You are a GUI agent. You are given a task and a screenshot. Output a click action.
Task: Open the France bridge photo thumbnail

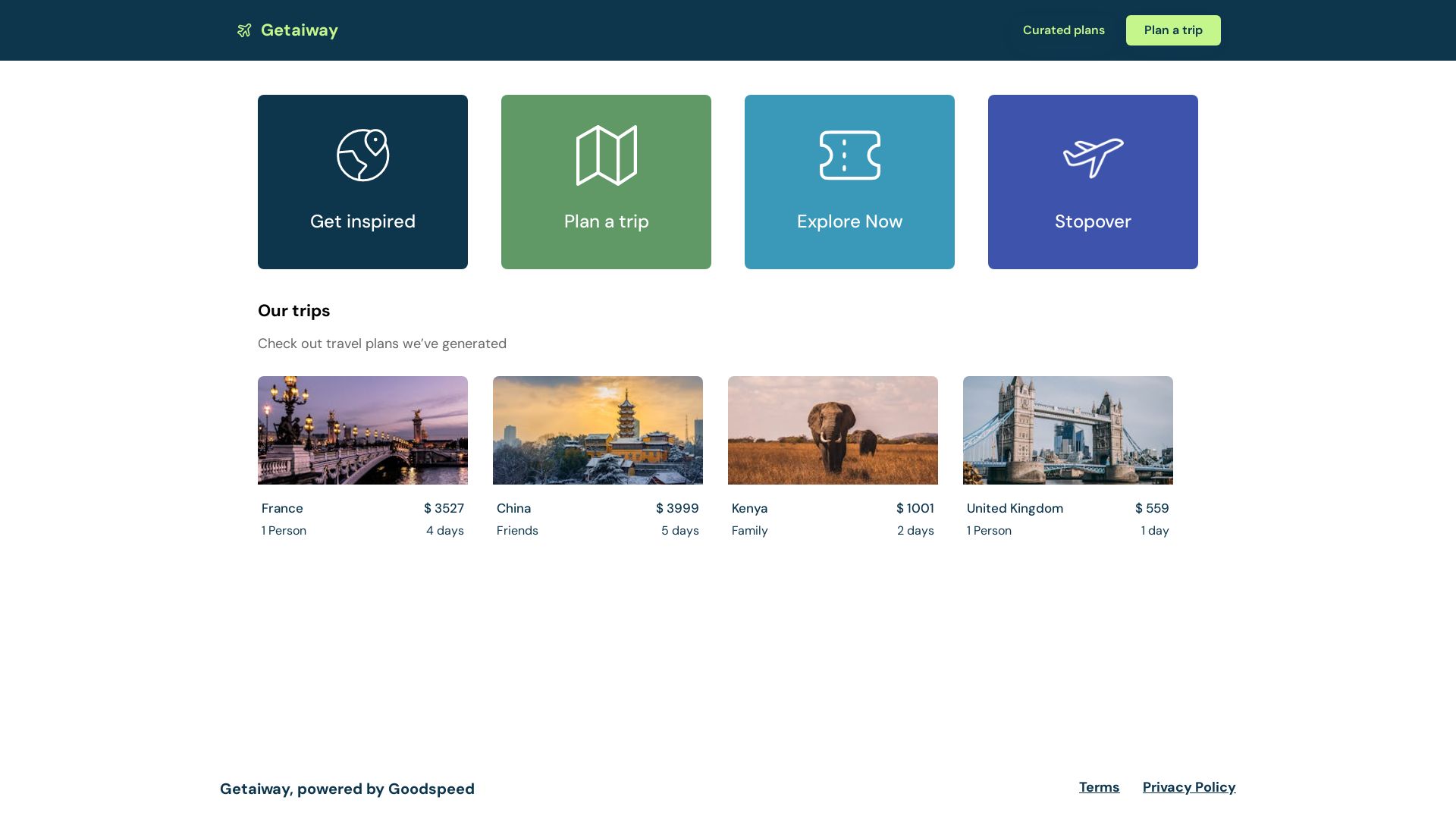362,430
